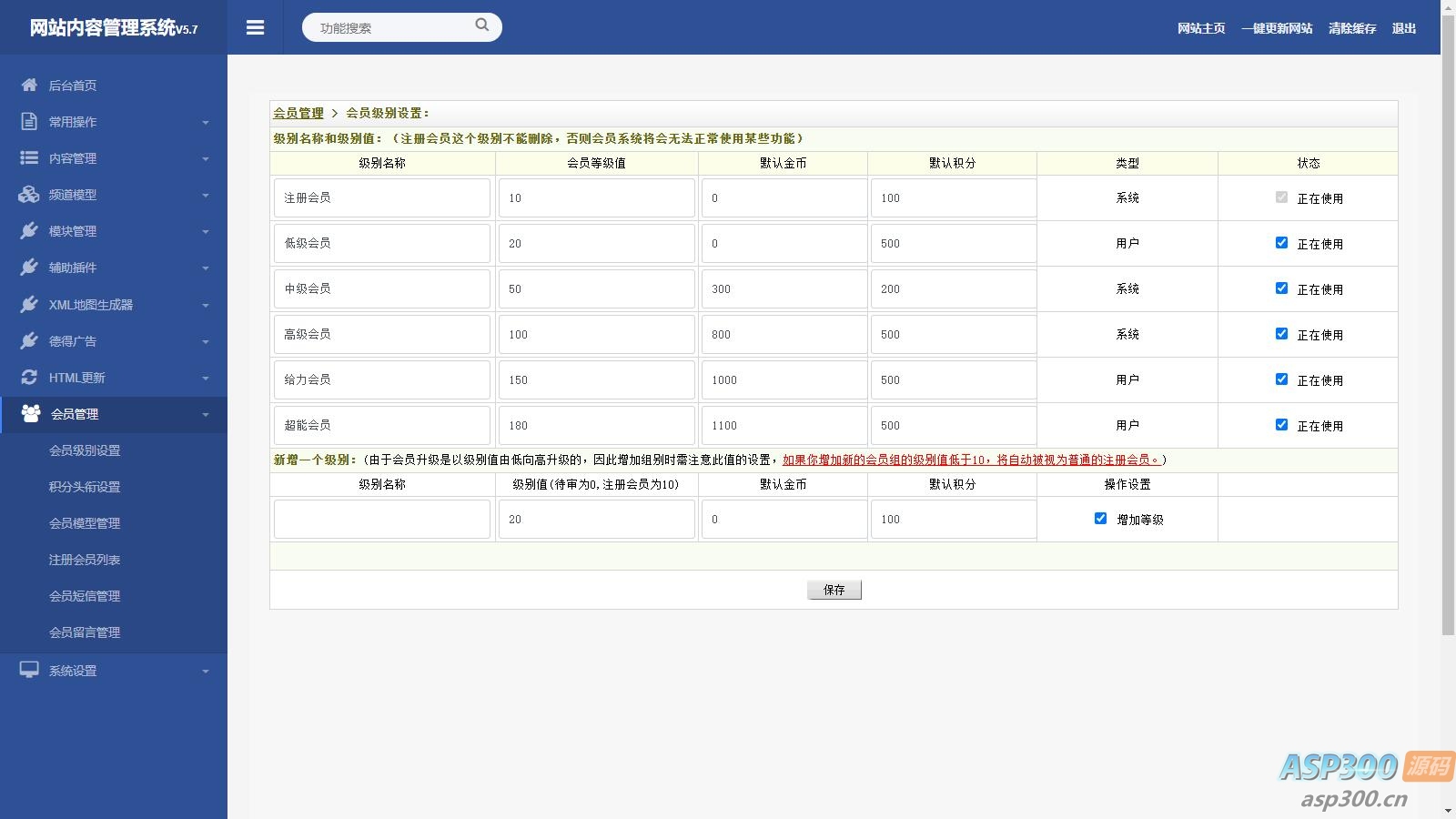The width and height of the screenshot is (1456, 819).
Task: Click the hamburger menu icon
Action: (255, 27)
